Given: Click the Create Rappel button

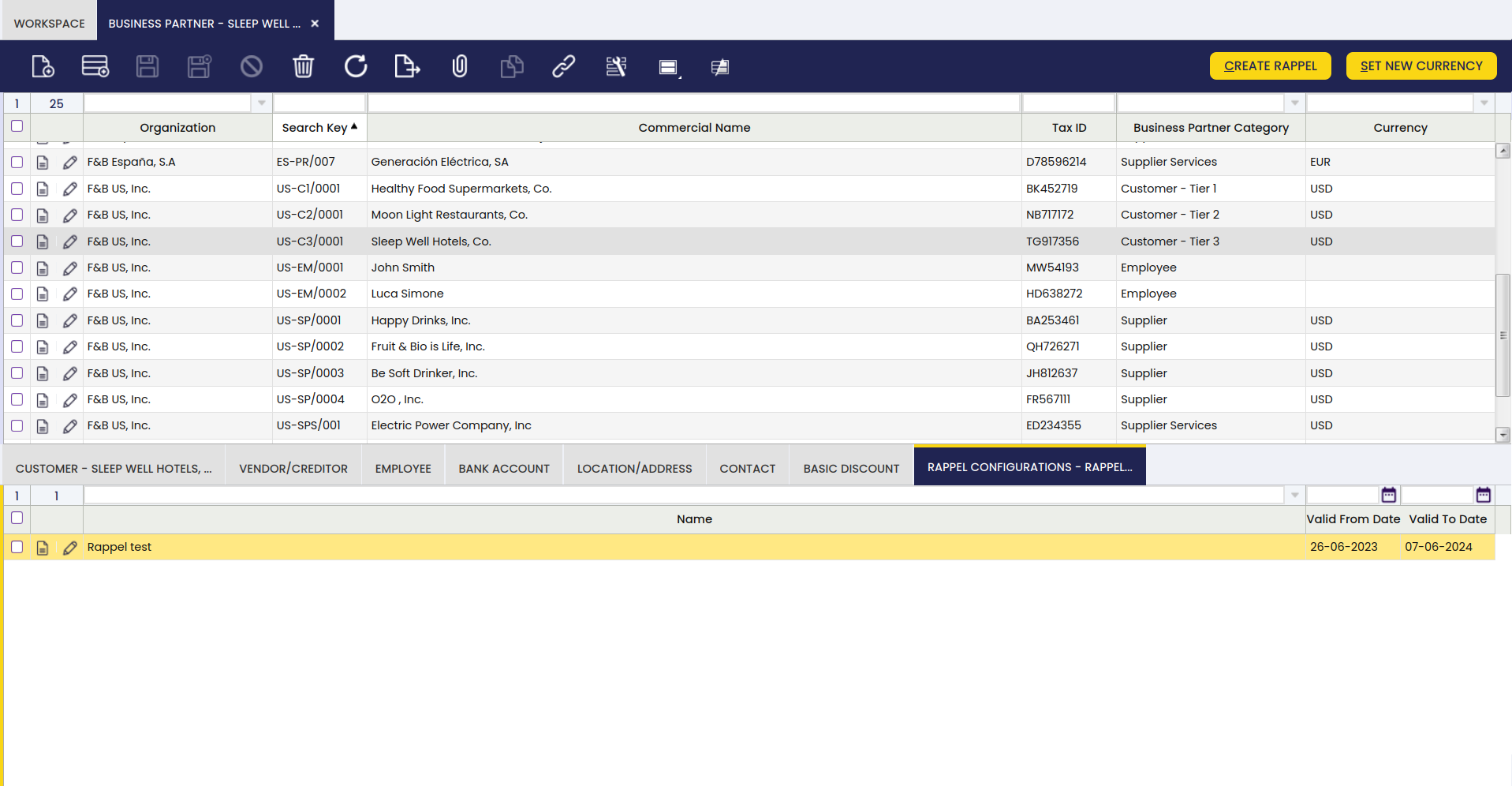Looking at the screenshot, I should [1270, 66].
